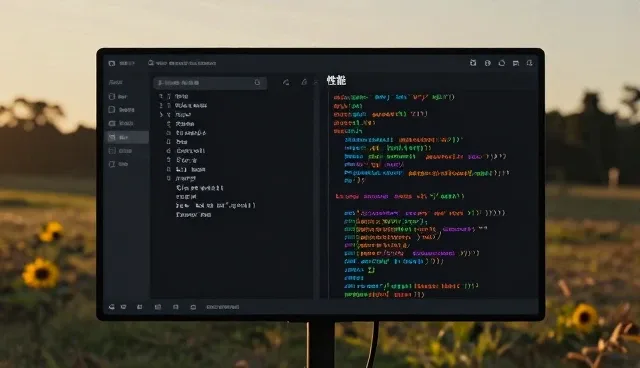Toggle the second icon in the bottom status bar
Viewport: 640px width, 368px height.
click(123, 307)
